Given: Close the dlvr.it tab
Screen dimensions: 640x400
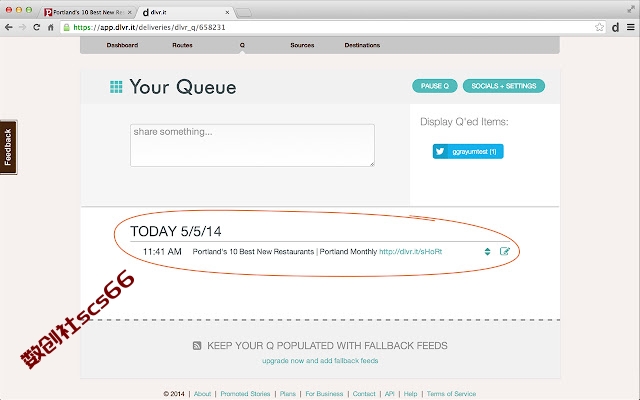Looking at the screenshot, I should coord(227,12).
